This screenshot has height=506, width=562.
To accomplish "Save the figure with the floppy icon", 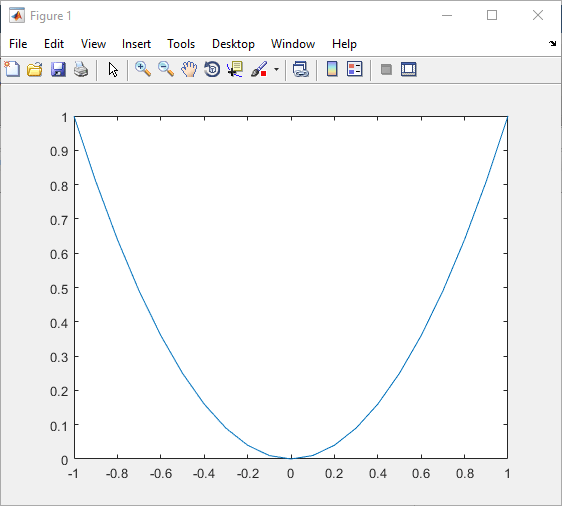I will coord(58,69).
